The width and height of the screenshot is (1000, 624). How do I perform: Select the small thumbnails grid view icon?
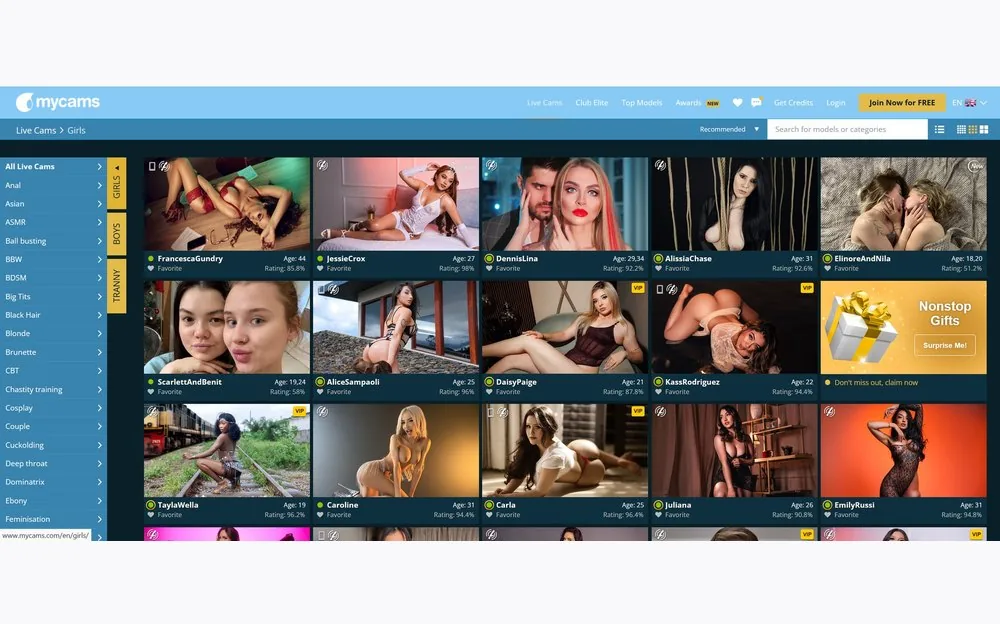(961, 130)
